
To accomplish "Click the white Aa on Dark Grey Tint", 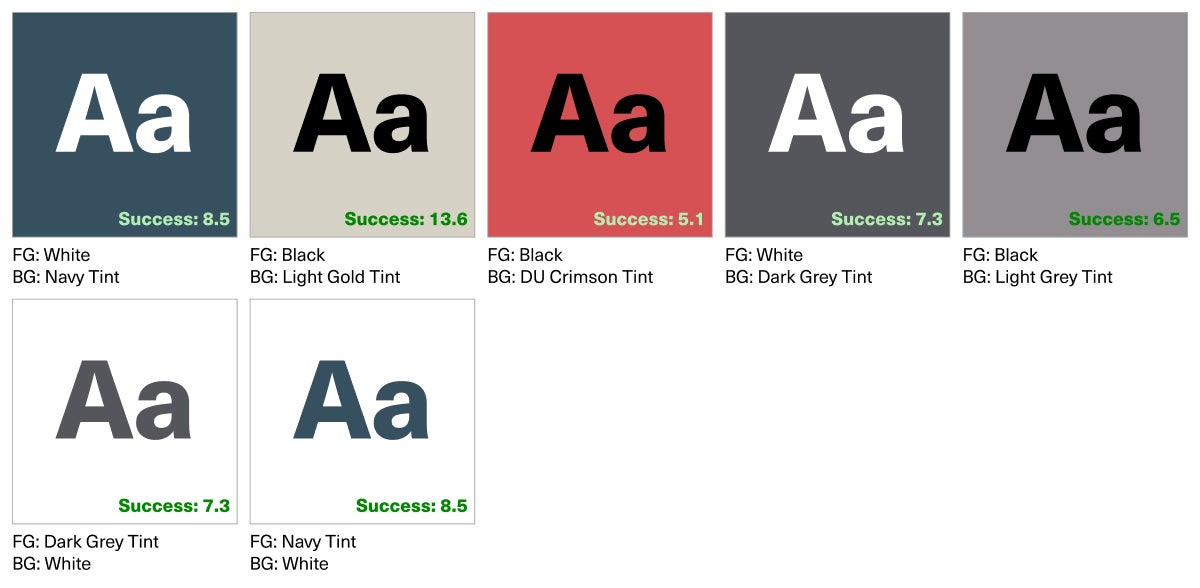I will point(838,118).
